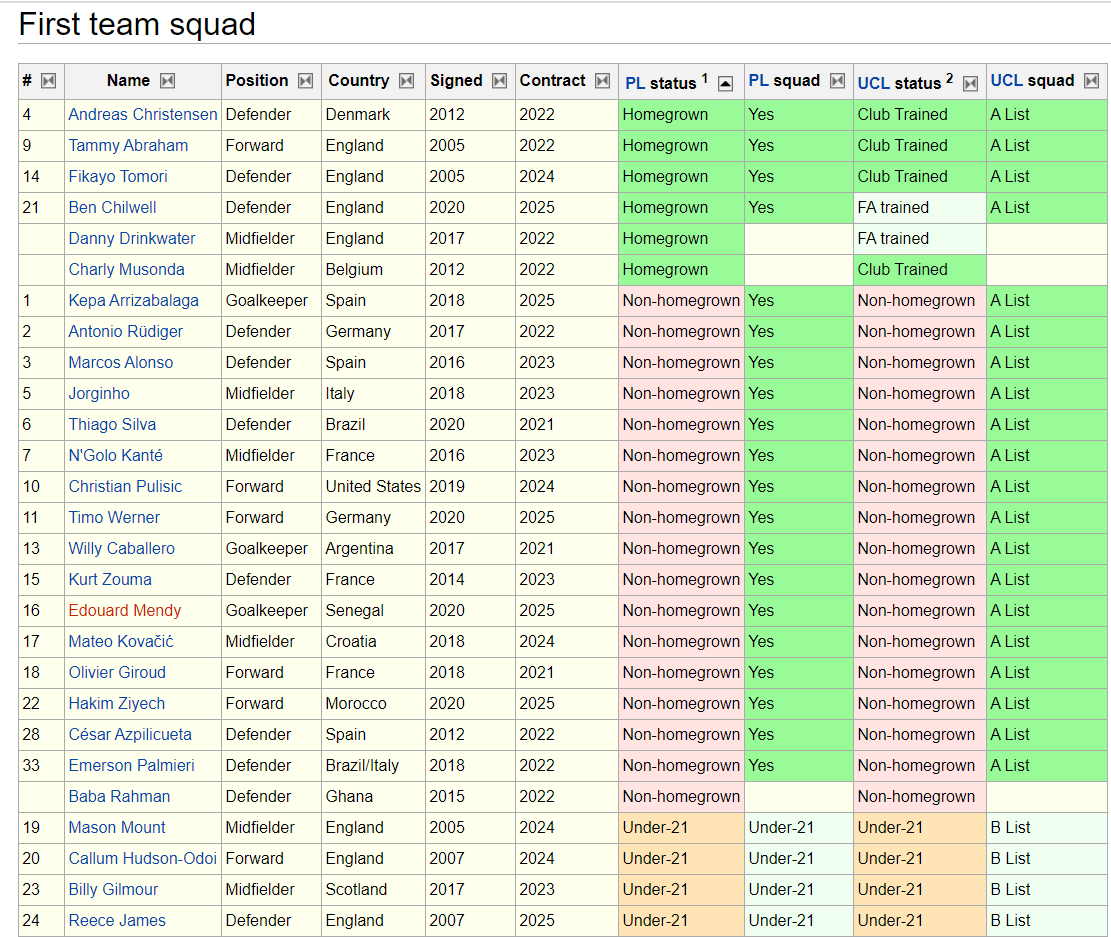1111x937 pixels.
Task: Click the Ghana country cell
Action: (x=373, y=797)
